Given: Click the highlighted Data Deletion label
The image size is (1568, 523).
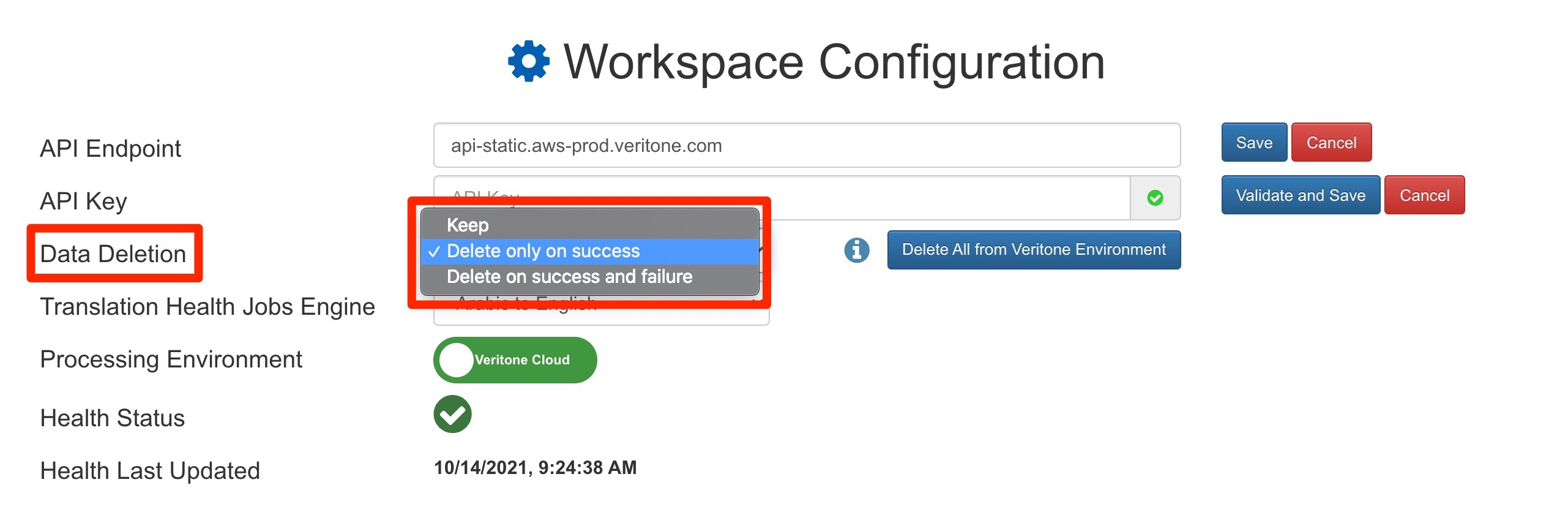Looking at the screenshot, I should pyautogui.click(x=114, y=254).
